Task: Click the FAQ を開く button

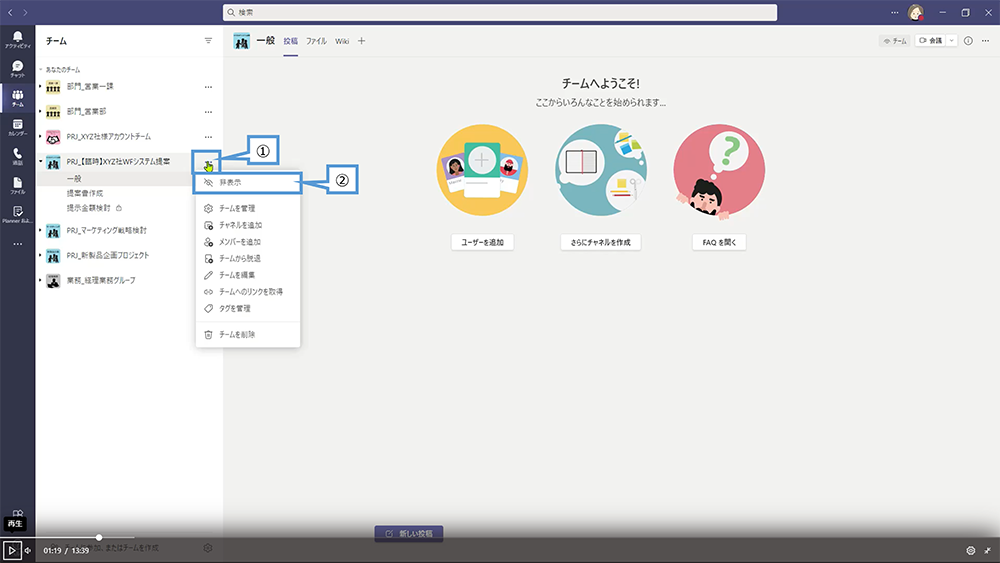Action: (x=719, y=242)
